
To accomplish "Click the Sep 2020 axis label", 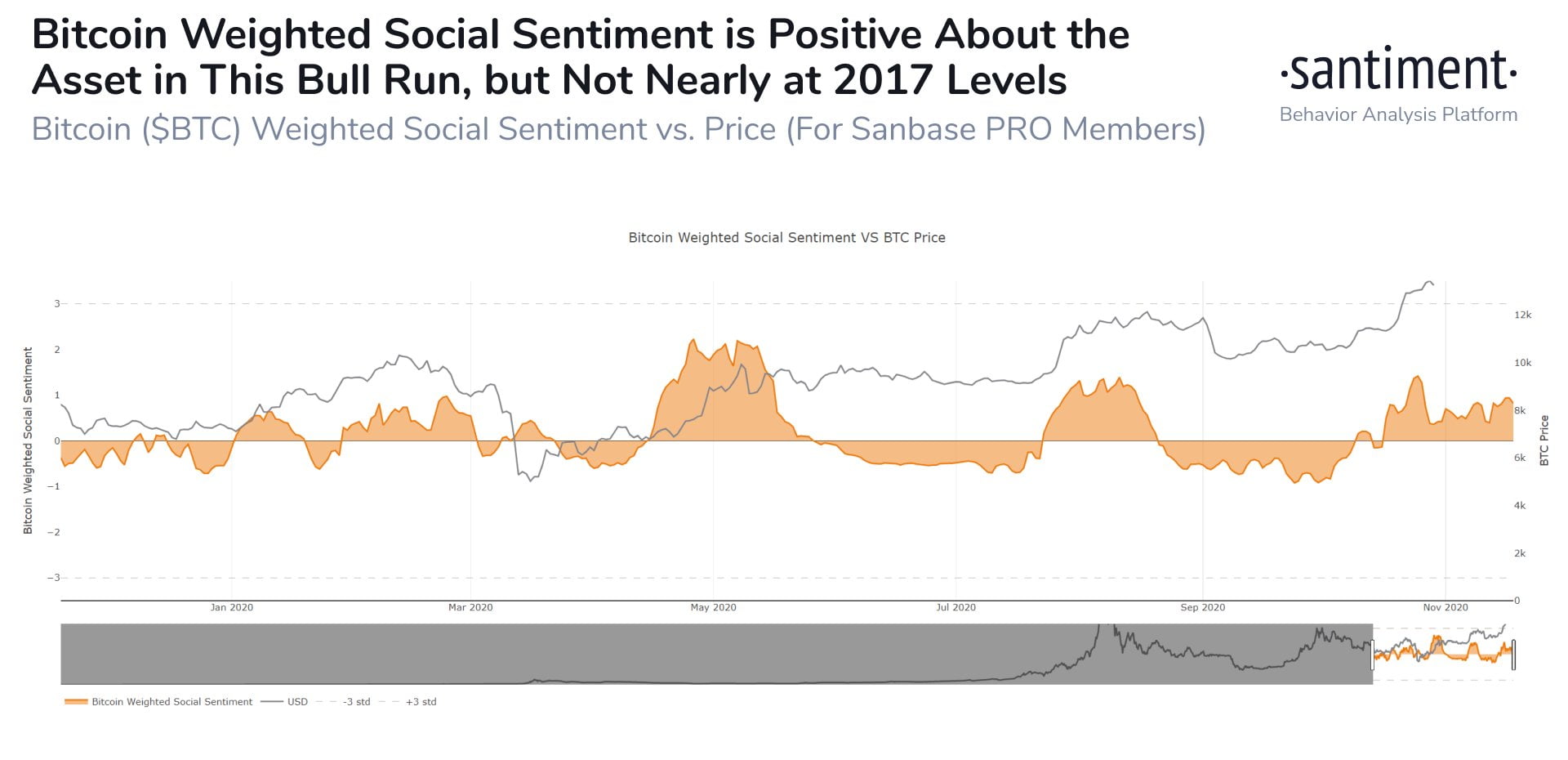I will coord(1202,607).
